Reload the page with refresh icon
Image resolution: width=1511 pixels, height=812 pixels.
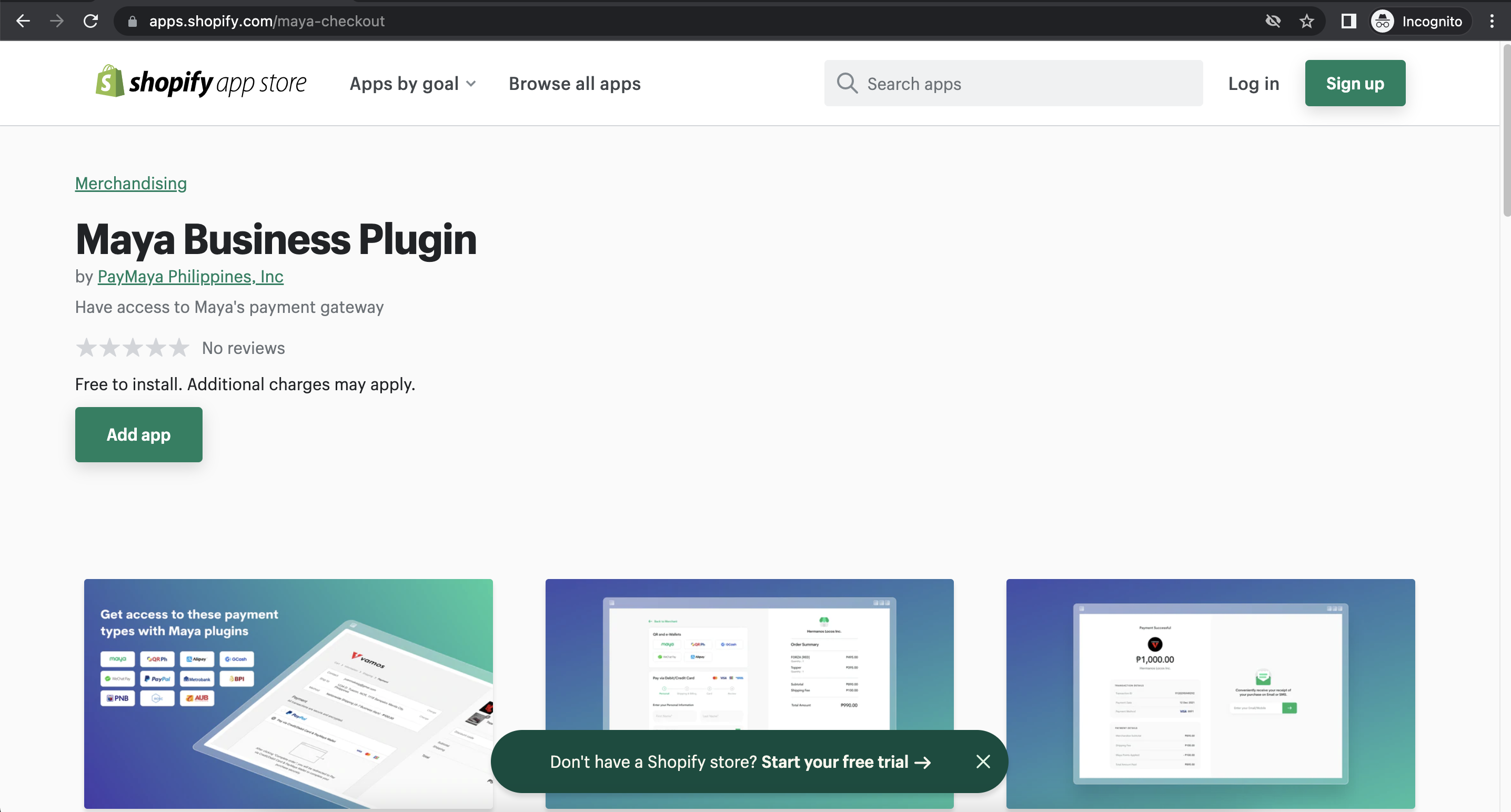(90, 21)
